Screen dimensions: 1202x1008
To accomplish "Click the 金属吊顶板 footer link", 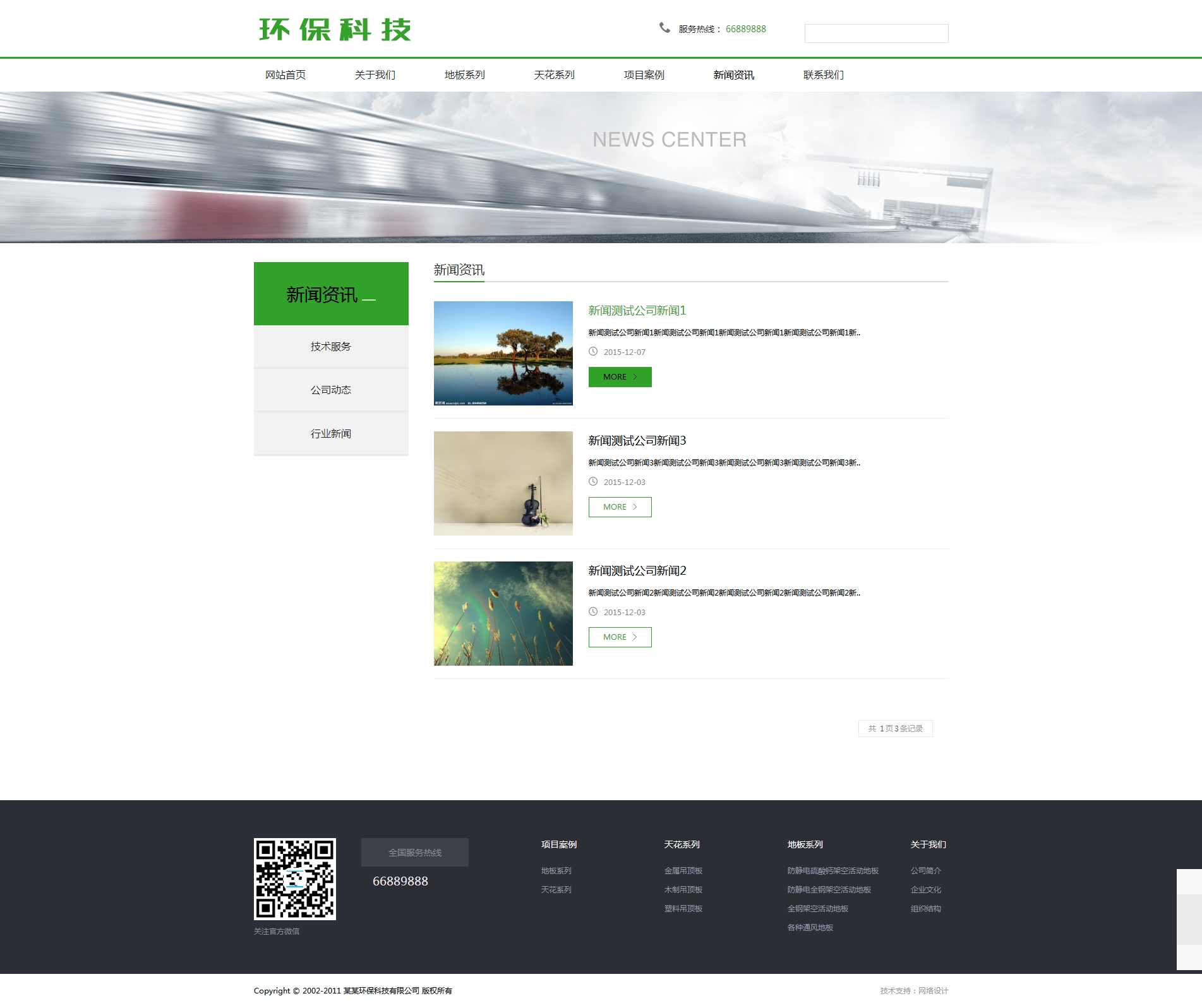I will 683,871.
